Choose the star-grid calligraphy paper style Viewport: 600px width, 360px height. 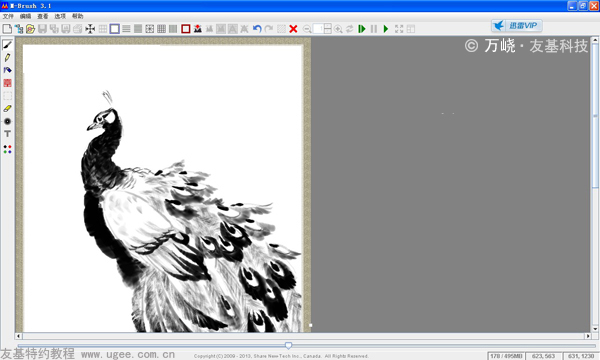coord(150,29)
